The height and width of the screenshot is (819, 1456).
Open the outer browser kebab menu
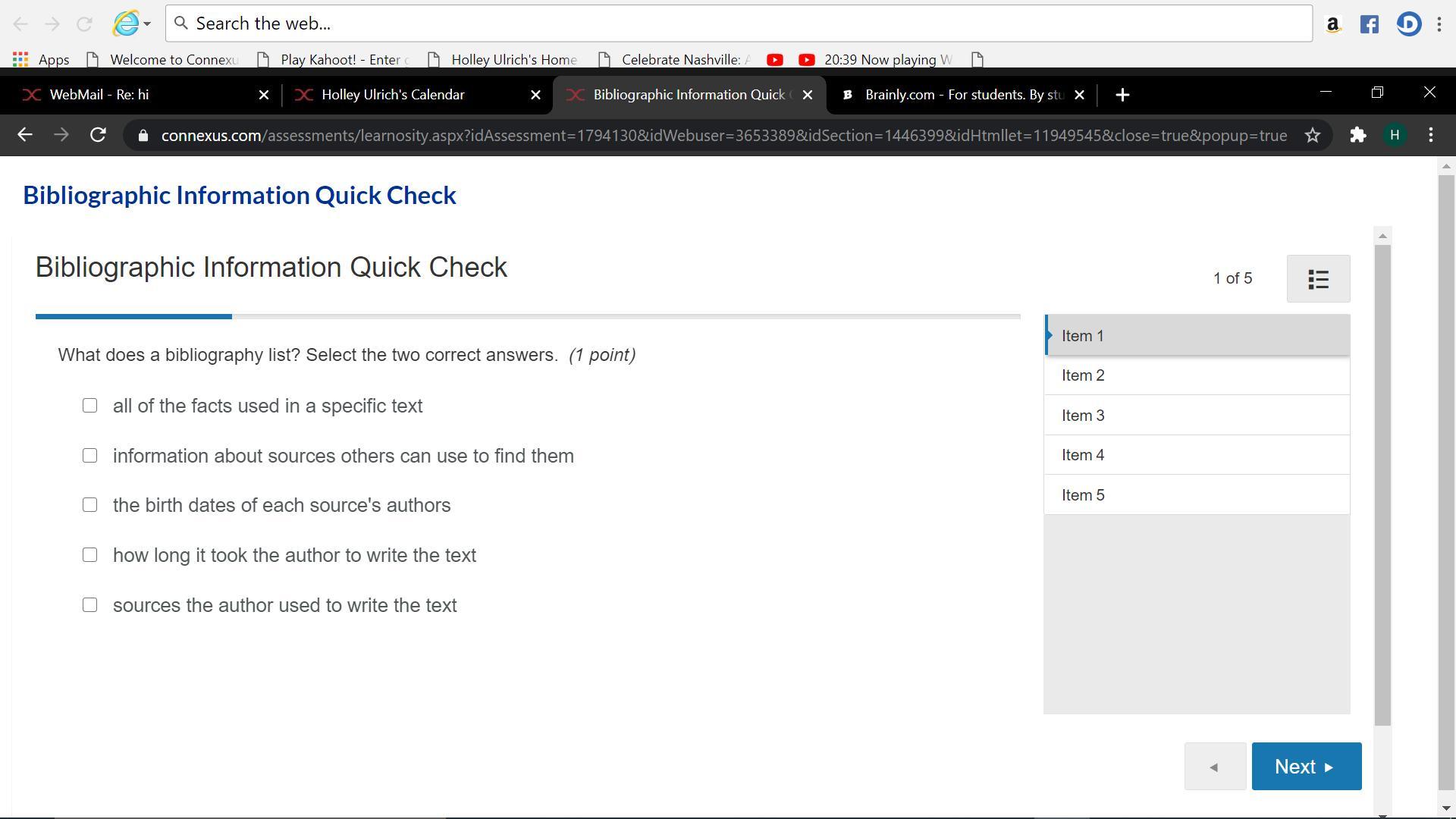1439,24
